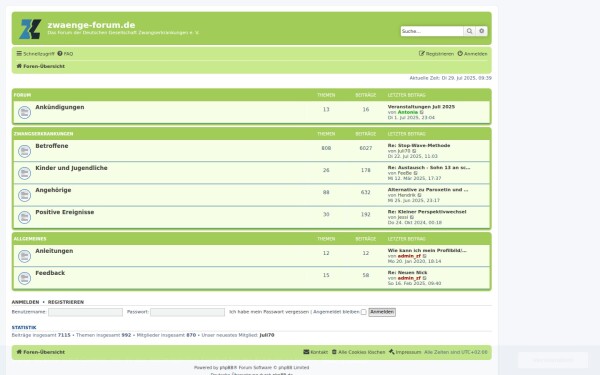Open last post Re: Stop-Wave-Methode
The image size is (600, 375).
419,145
